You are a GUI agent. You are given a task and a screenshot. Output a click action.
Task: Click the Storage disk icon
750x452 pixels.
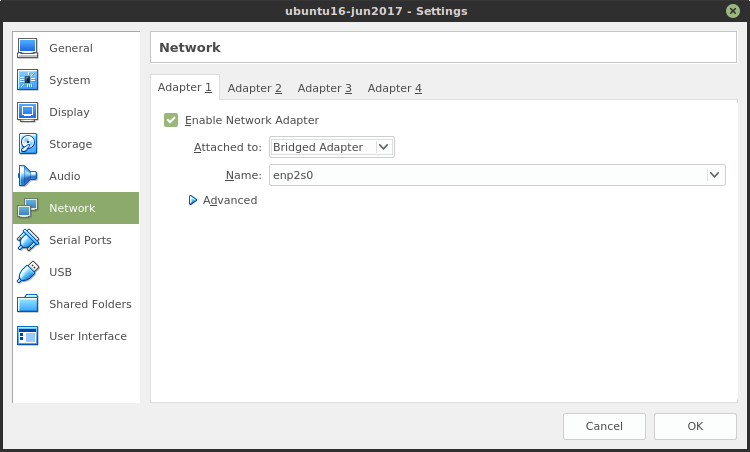(28, 144)
